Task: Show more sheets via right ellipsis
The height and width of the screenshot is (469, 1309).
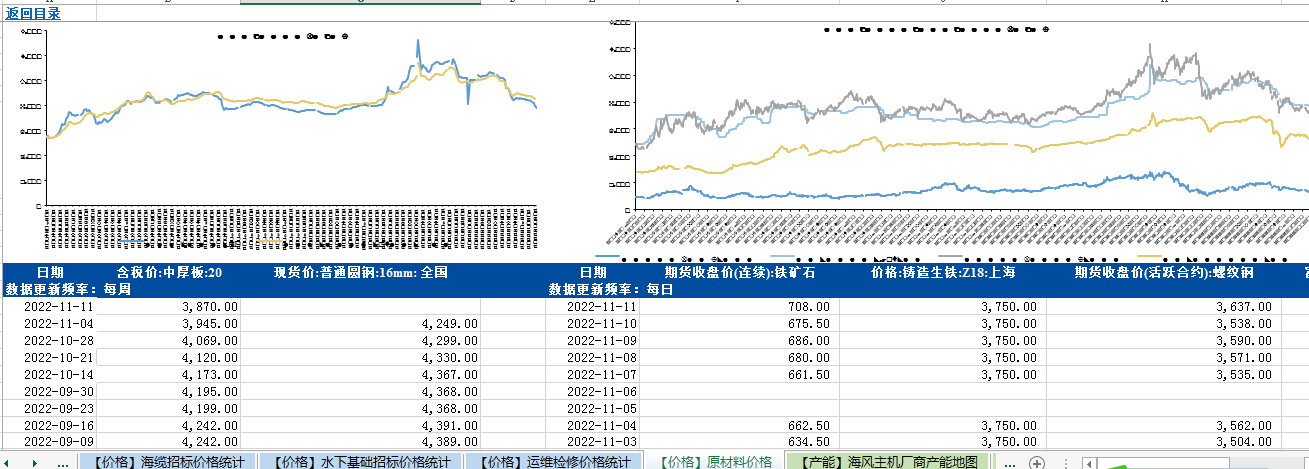Action: [x=1010, y=462]
